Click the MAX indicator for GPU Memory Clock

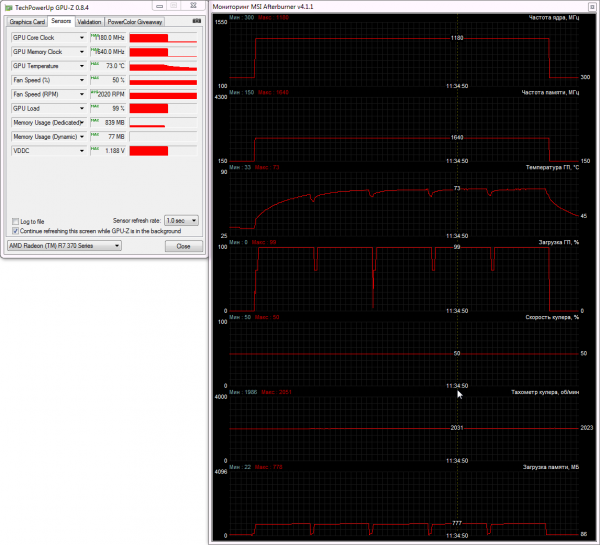point(94,49)
